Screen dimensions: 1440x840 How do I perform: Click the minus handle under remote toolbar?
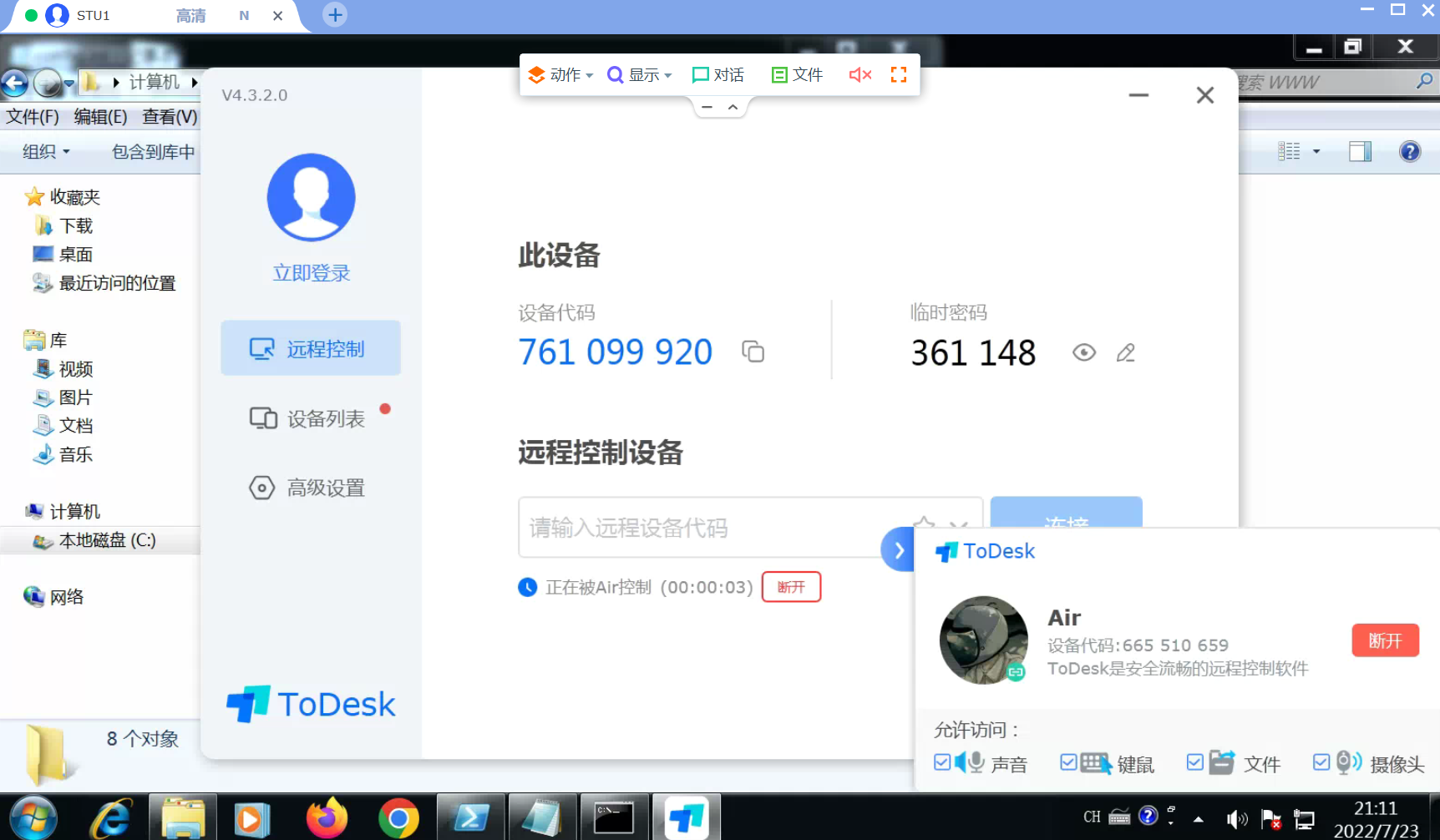click(x=707, y=107)
